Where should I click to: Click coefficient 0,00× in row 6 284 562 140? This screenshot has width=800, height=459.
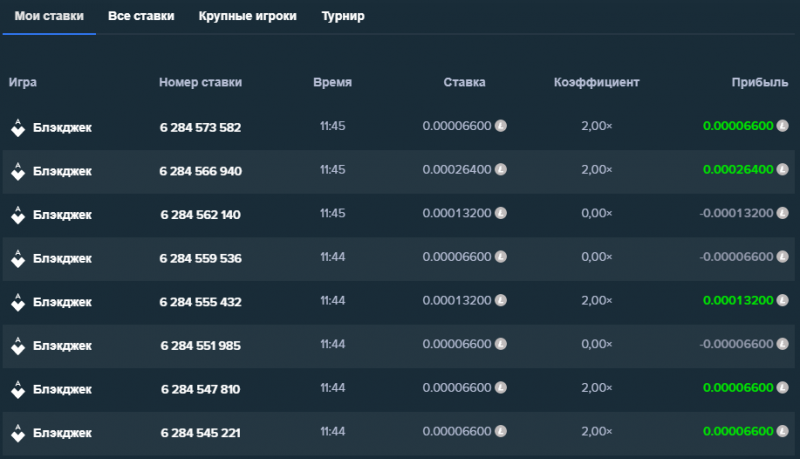[596, 213]
